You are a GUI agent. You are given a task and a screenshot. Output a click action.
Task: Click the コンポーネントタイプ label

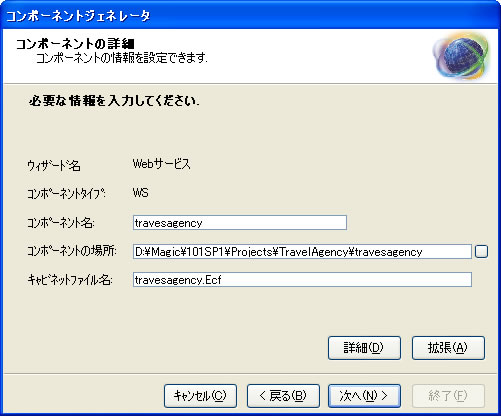coord(66,194)
